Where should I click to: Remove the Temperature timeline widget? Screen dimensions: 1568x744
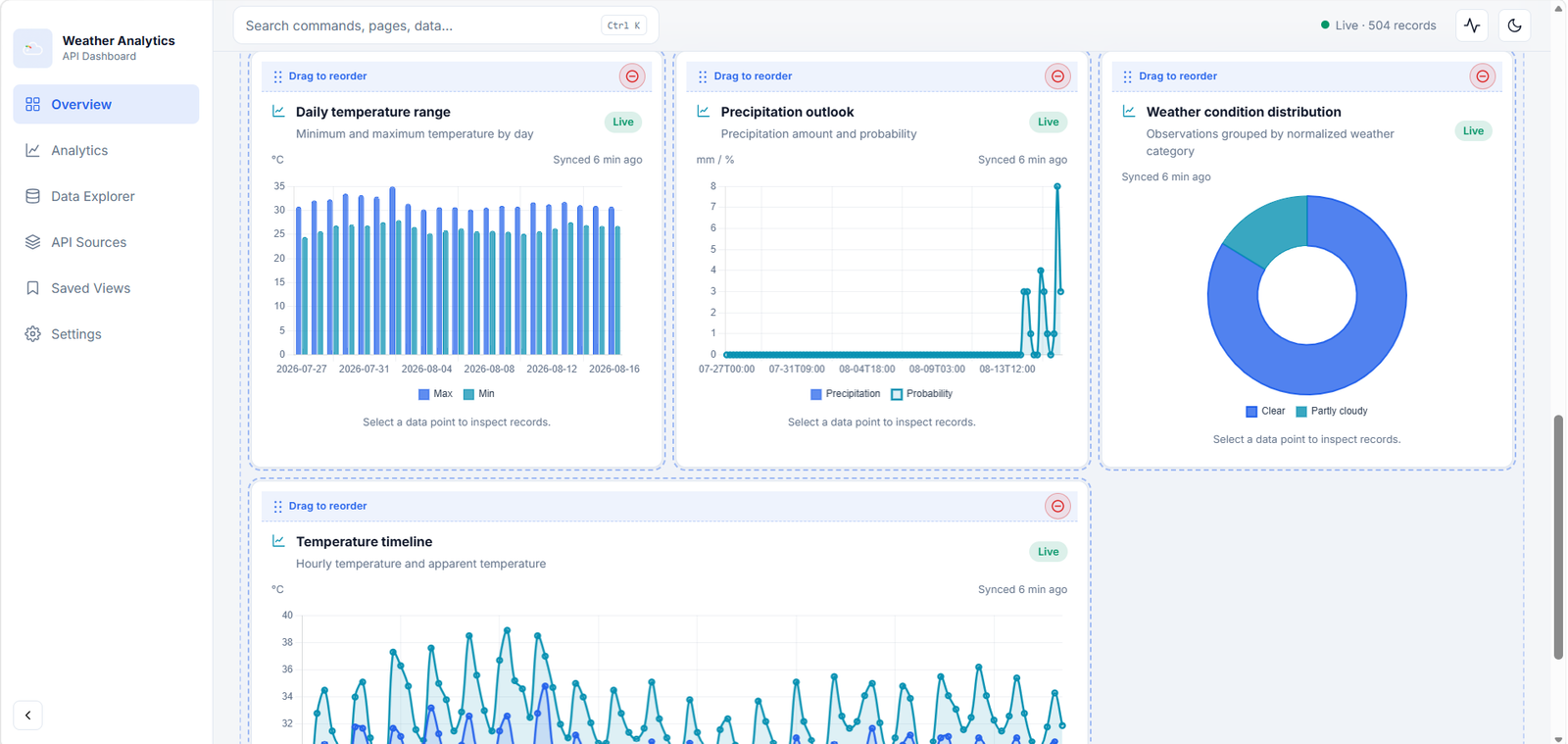click(1057, 506)
